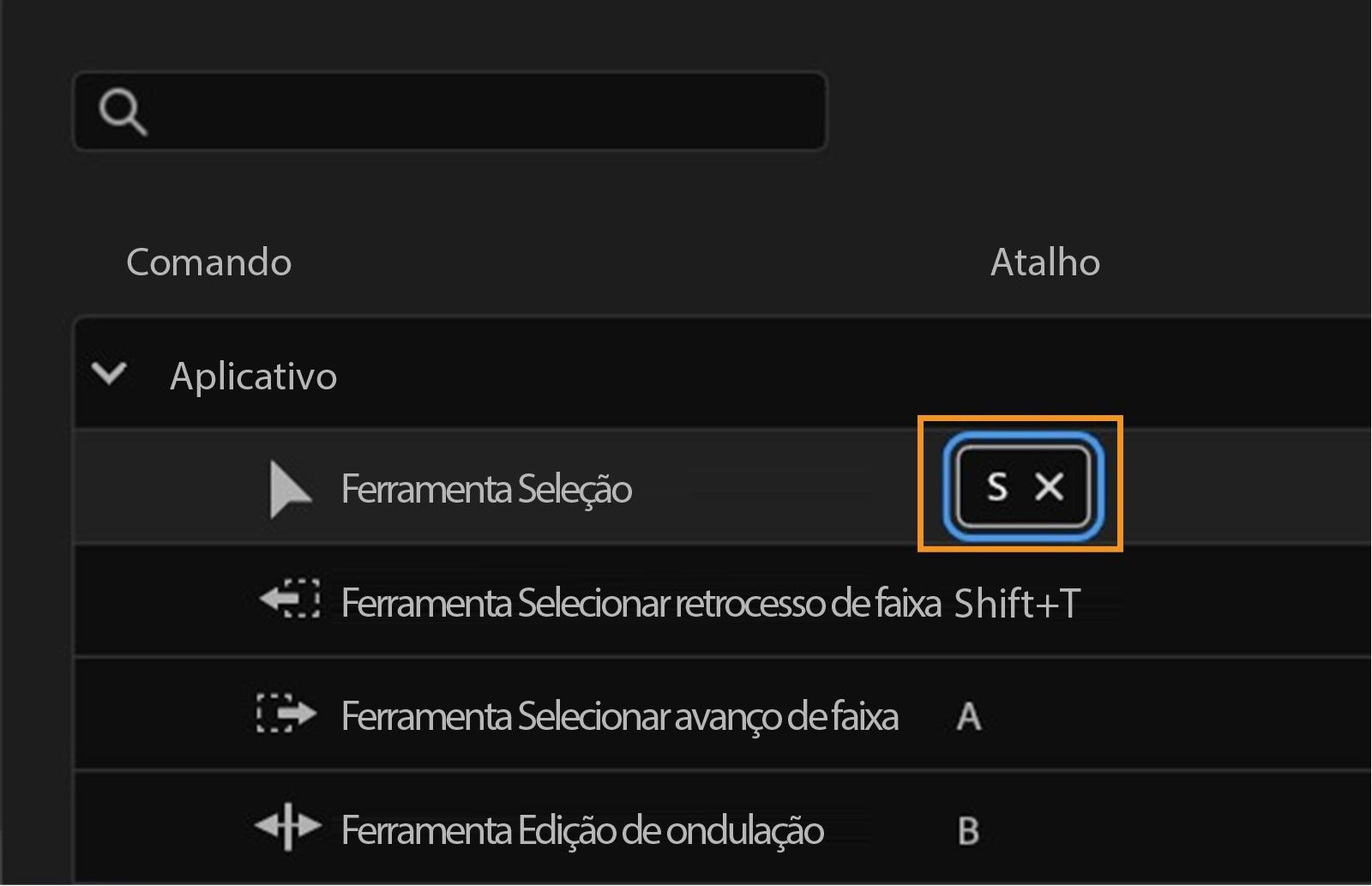1372x886 pixels.
Task: Click the Comando column header
Action: 208,262
